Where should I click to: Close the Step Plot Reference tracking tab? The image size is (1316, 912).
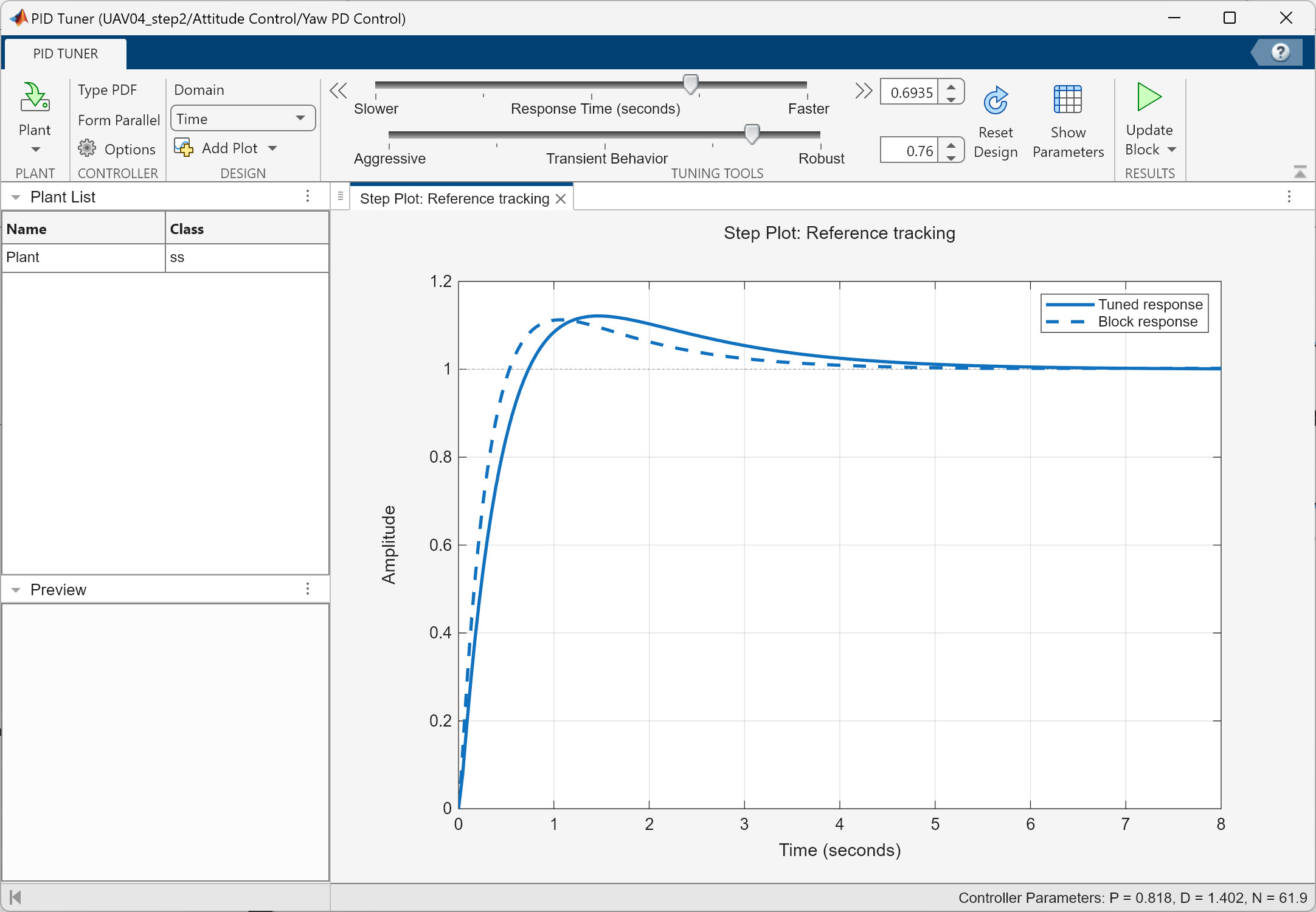(x=561, y=199)
